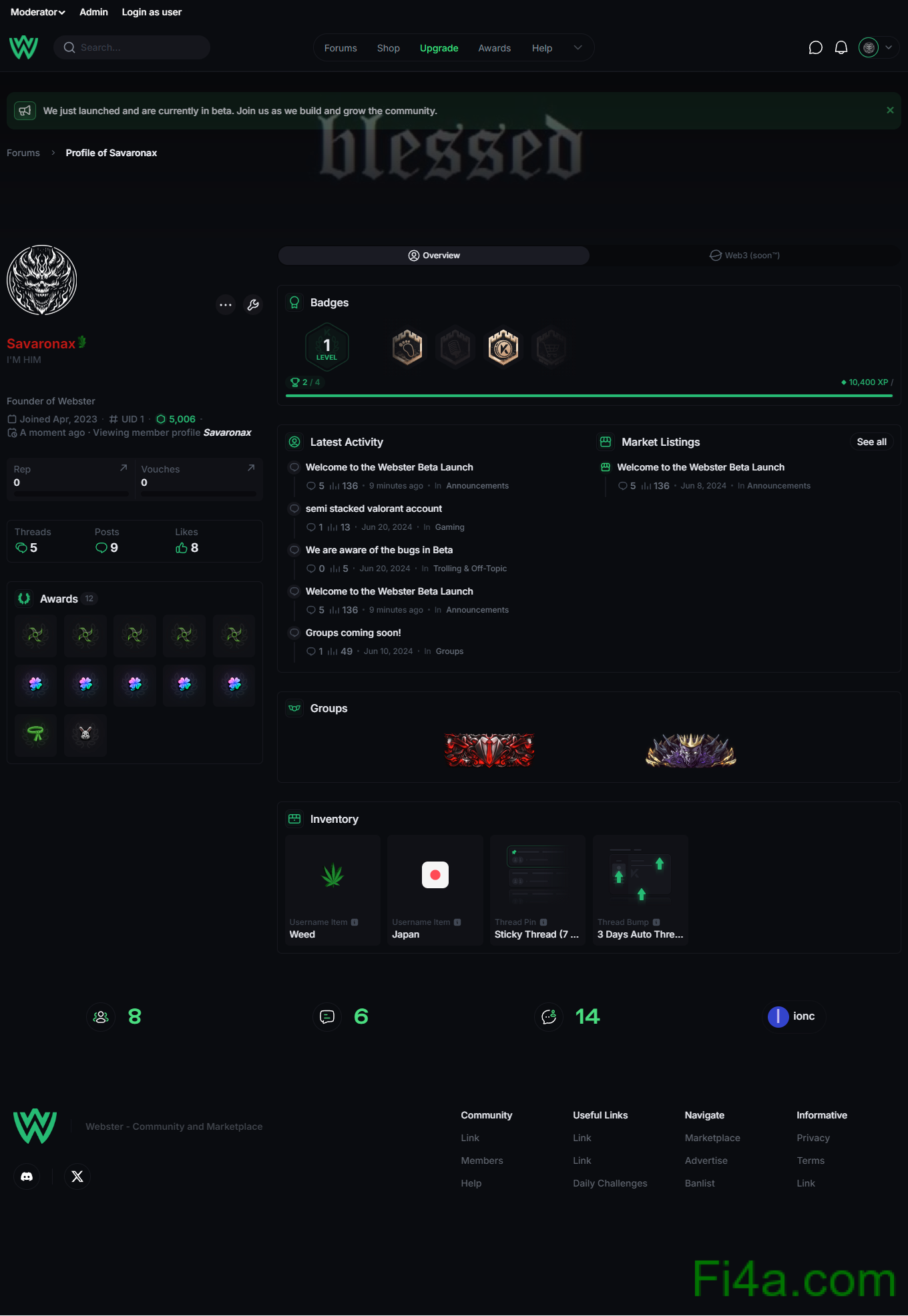The height and width of the screenshot is (1316, 908).
Task: Expand the navigation bar chevron after Help
Action: coord(578,47)
